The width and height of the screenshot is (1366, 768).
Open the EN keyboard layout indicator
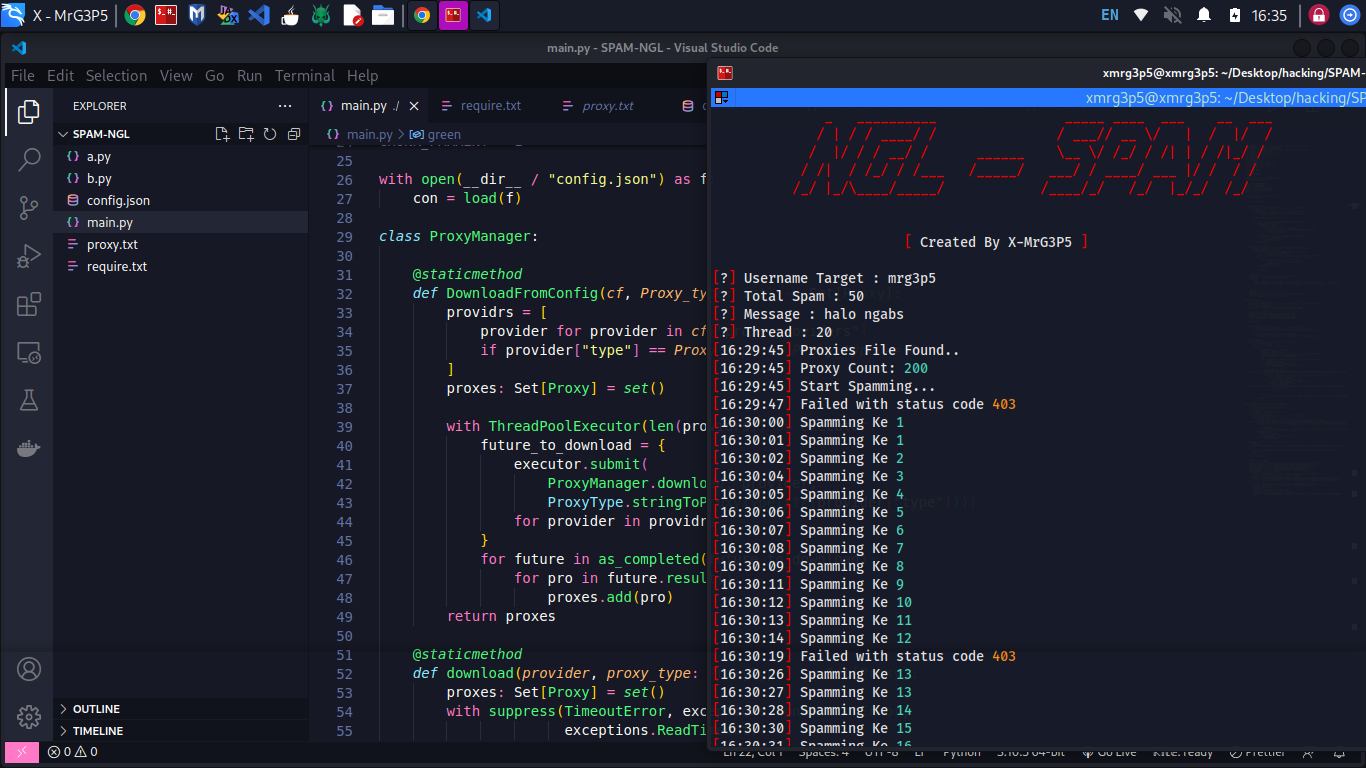click(x=1110, y=15)
